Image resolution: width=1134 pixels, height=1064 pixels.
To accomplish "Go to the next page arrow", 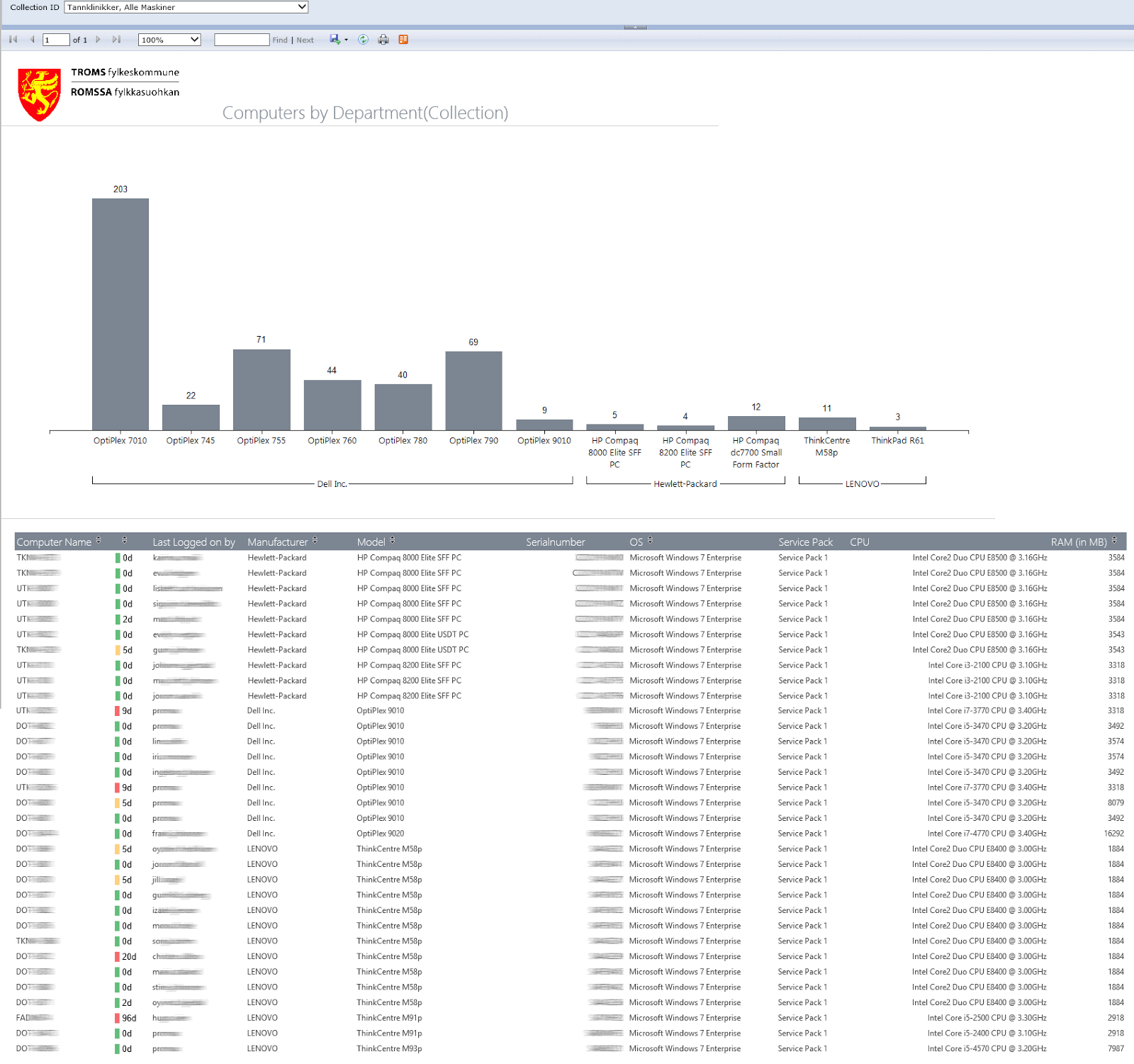I will pos(99,40).
